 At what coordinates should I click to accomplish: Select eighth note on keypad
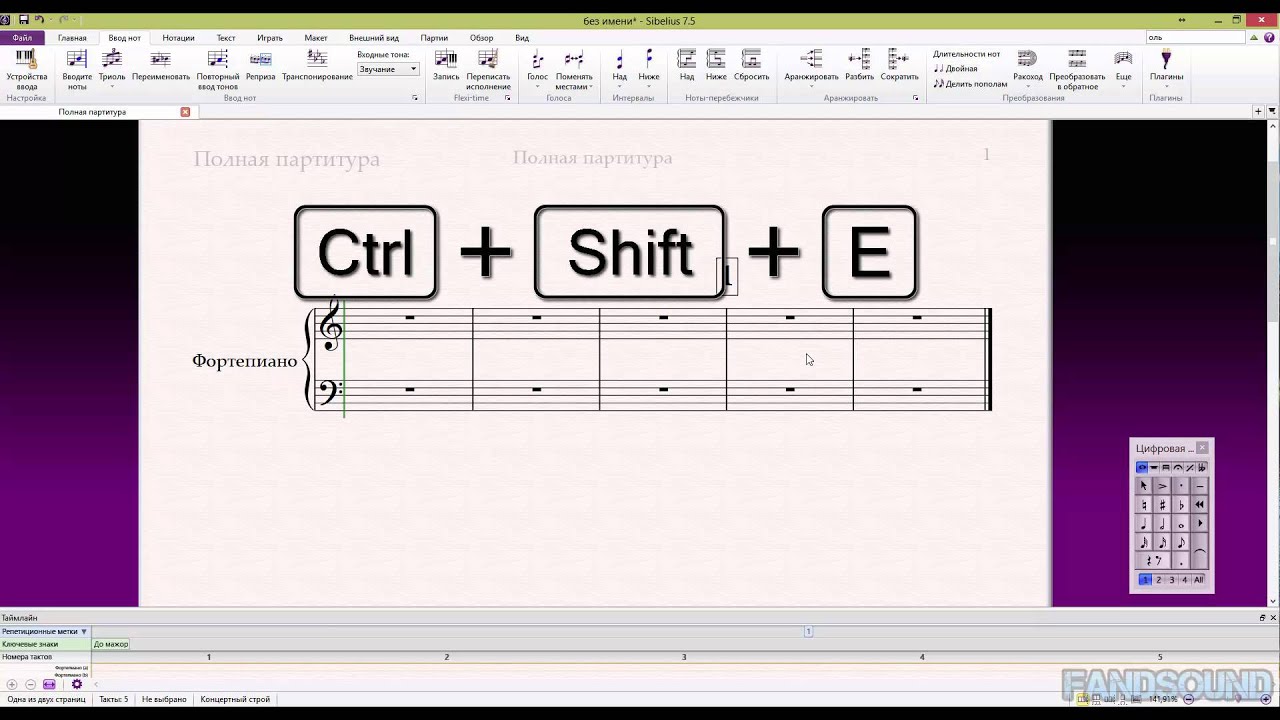coord(1181,542)
